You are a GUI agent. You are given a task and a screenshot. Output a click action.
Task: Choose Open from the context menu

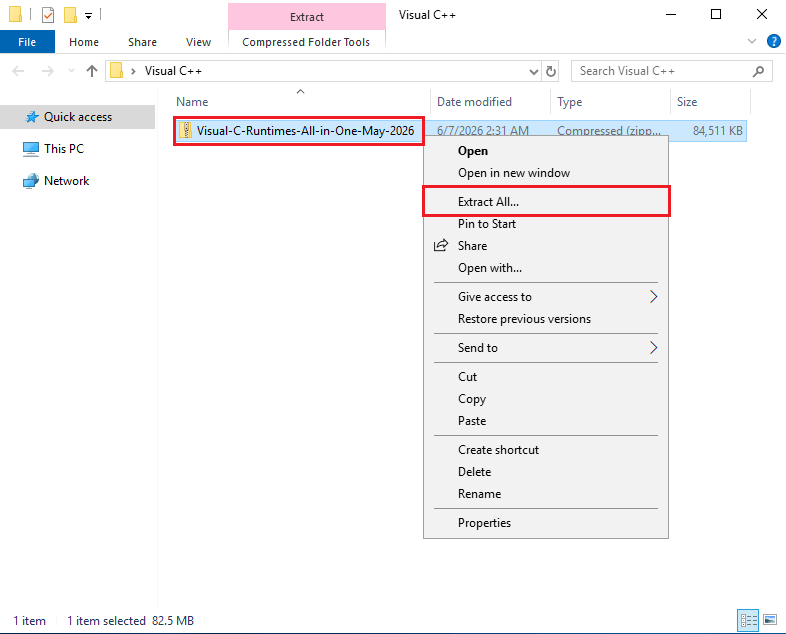pos(546,151)
